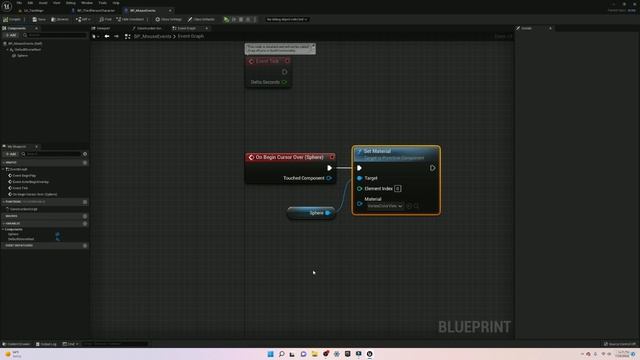Switch to the BP_ThirdPersonCharacter tab
Image resolution: width=640 pixels, height=360 pixels.
96,11
